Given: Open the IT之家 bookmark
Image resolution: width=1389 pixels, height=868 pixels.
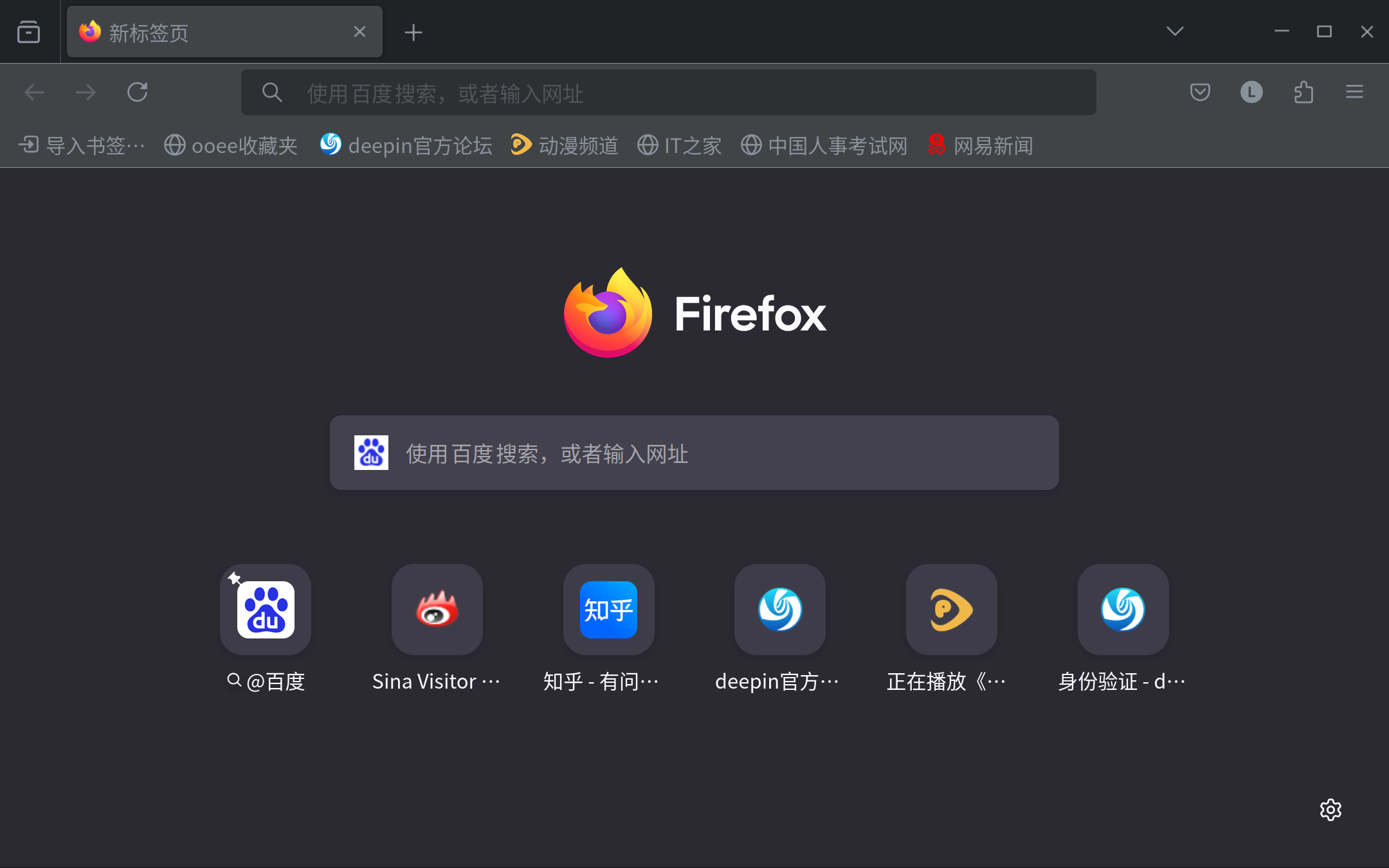Looking at the screenshot, I should [x=680, y=145].
